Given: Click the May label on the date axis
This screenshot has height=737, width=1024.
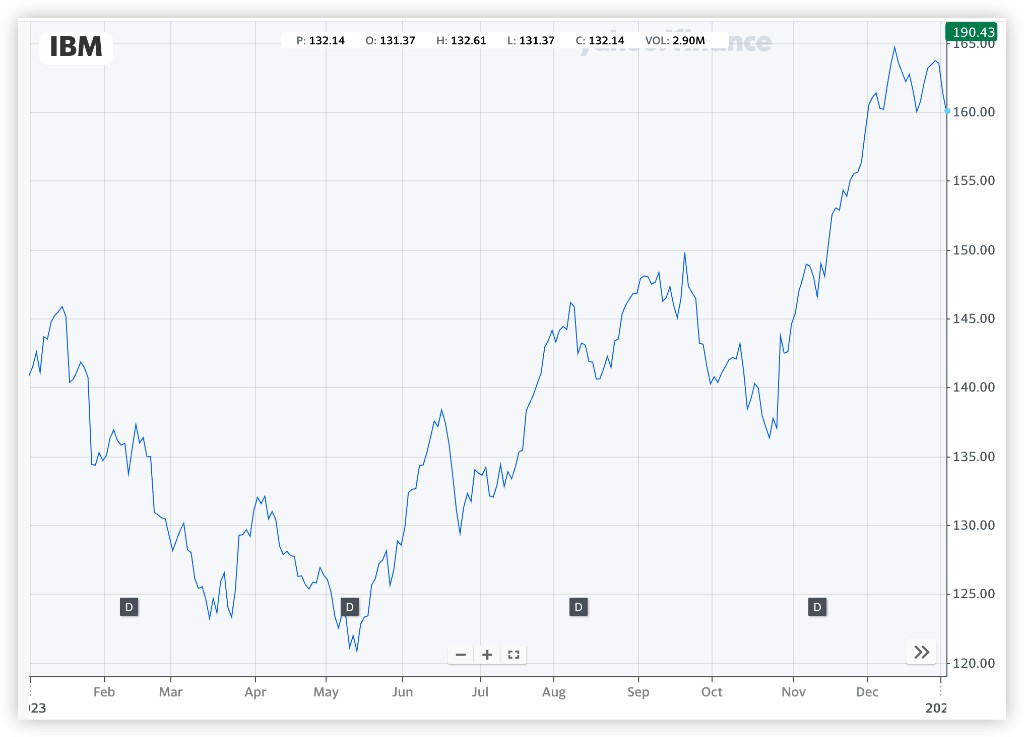Looking at the screenshot, I should 326,692.
